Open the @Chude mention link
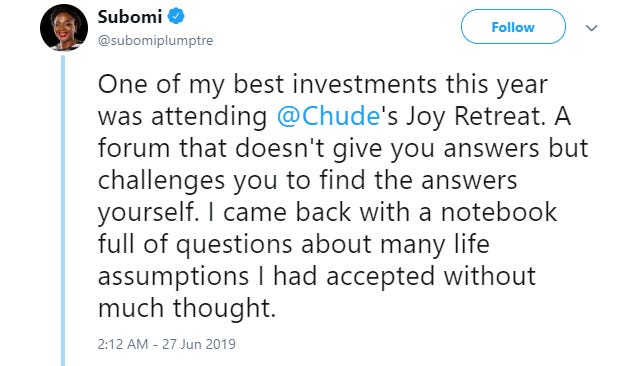 click(328, 117)
